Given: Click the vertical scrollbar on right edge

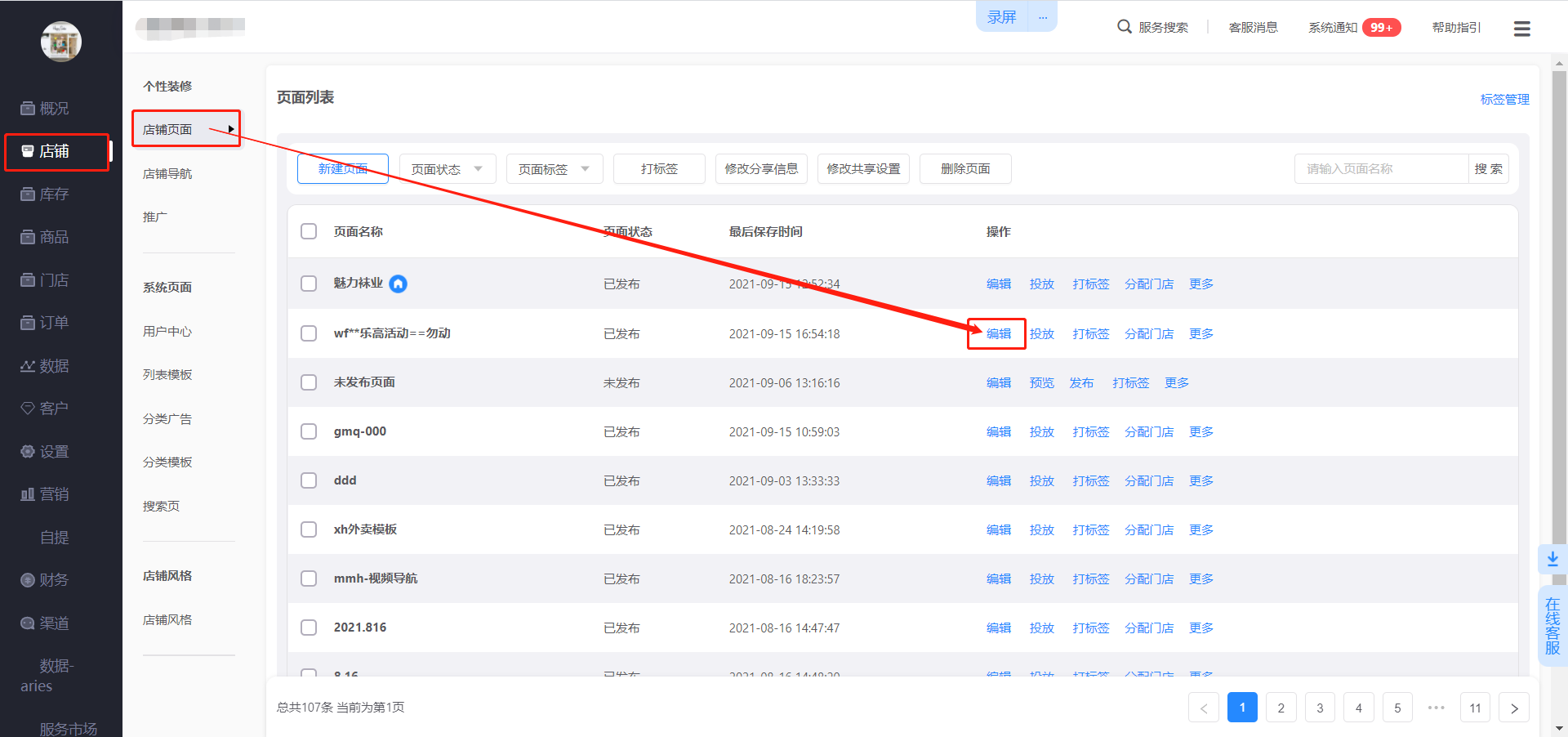Looking at the screenshot, I should click(x=1559, y=327).
